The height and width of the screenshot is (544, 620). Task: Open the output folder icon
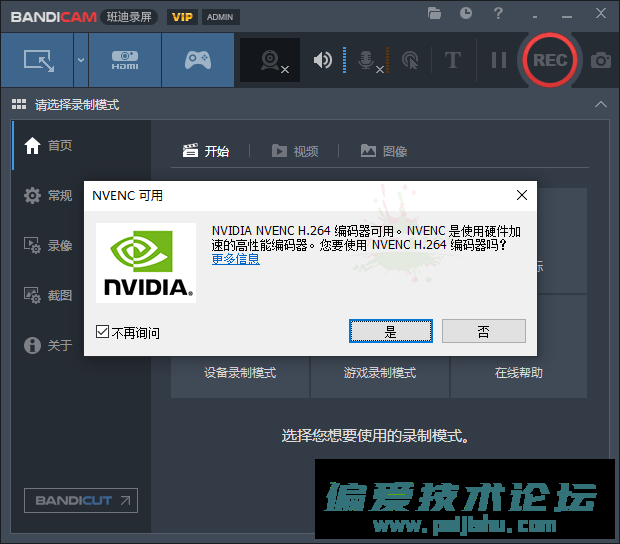tap(434, 14)
